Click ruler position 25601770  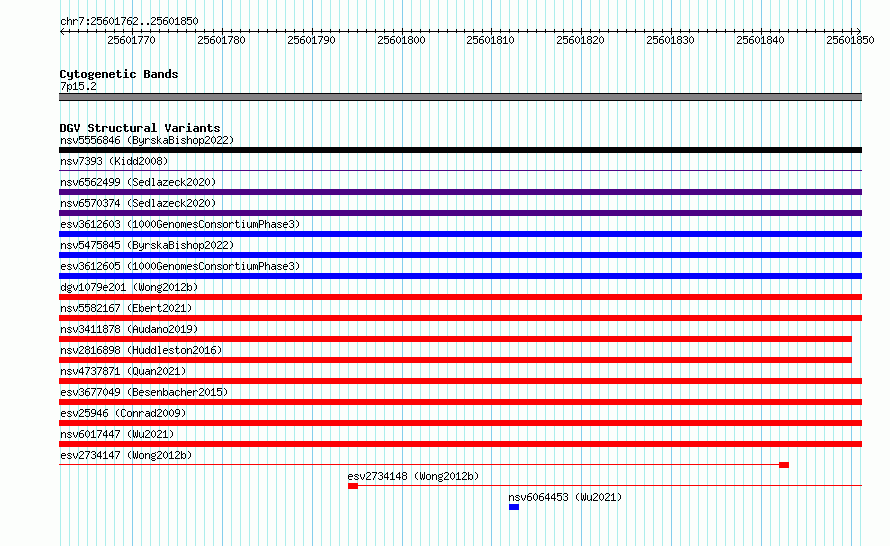[131, 40]
